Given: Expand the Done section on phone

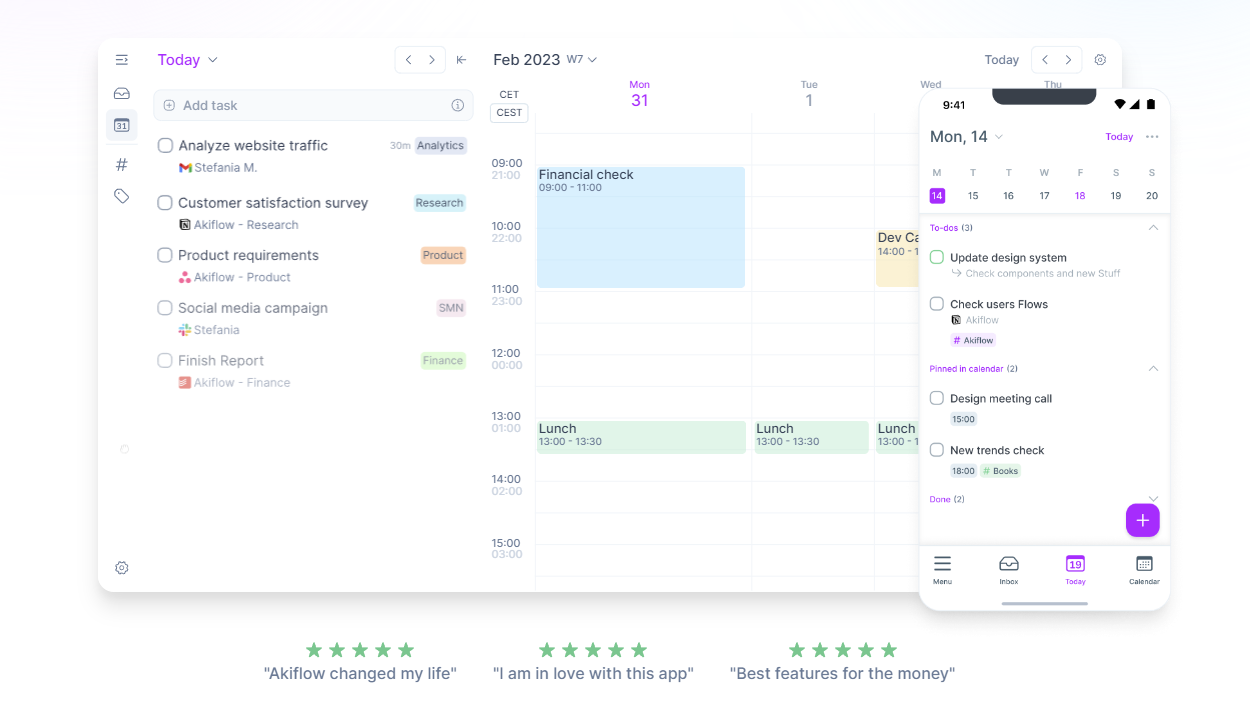Looking at the screenshot, I should coord(1153,499).
